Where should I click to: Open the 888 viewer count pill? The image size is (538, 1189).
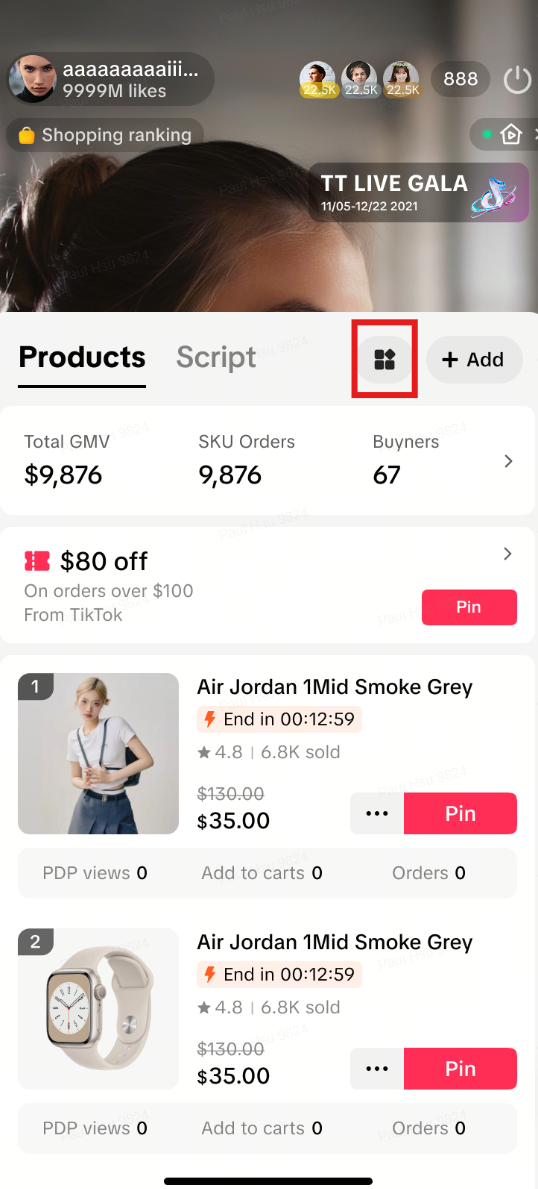pos(461,79)
